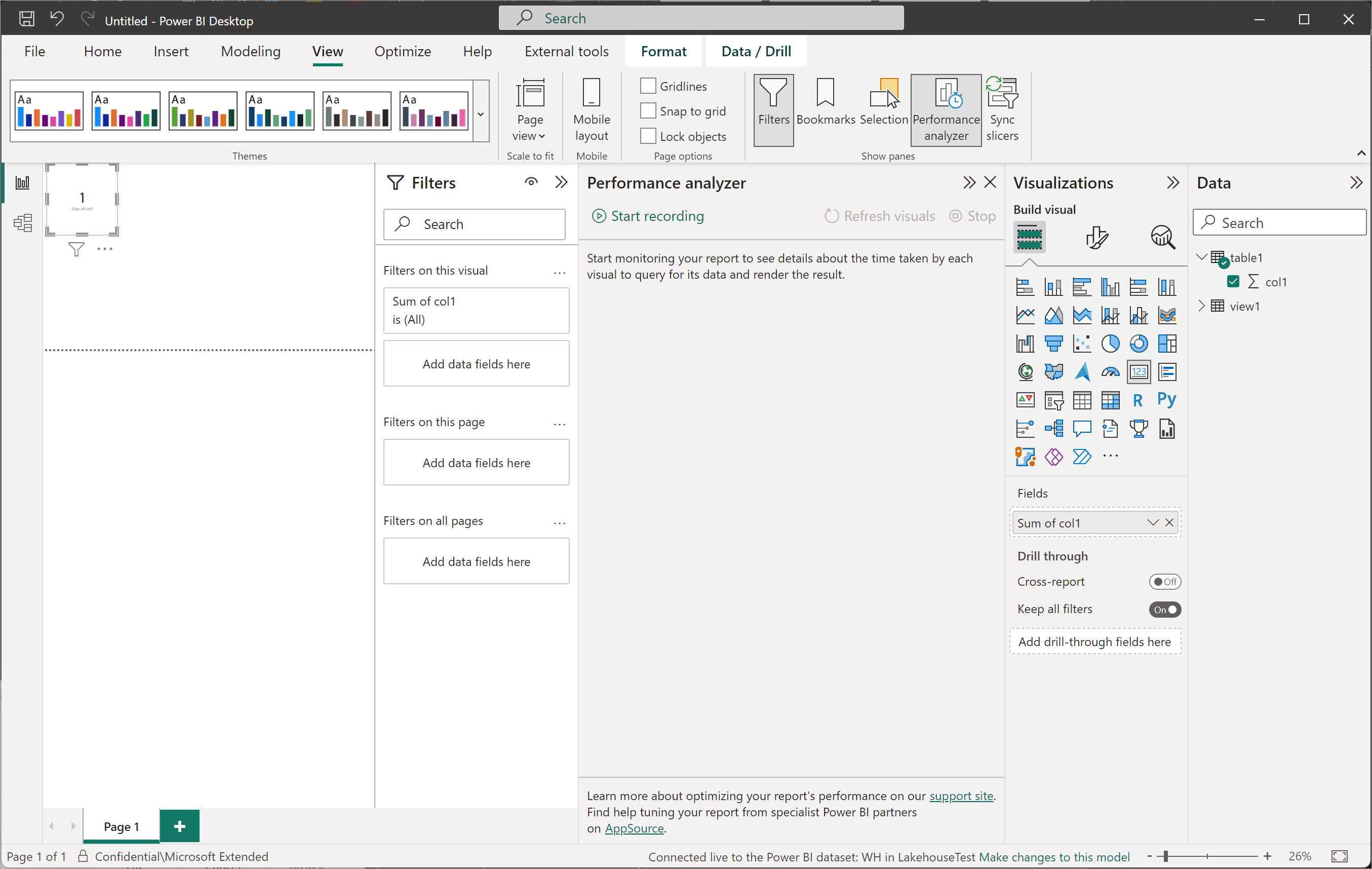
Task: Disable Keep all filters toggle
Action: (1164, 609)
